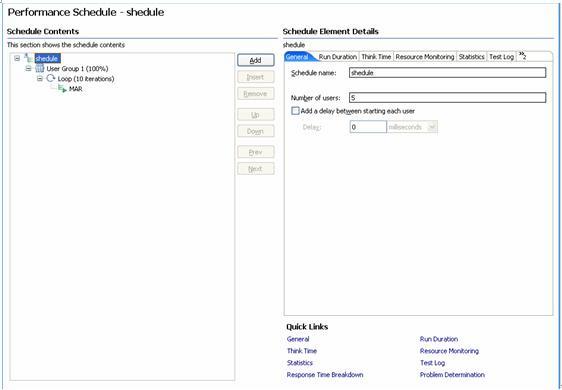Collapse the Loop (10 iterations) node
562x390 pixels.
(x=40, y=79)
